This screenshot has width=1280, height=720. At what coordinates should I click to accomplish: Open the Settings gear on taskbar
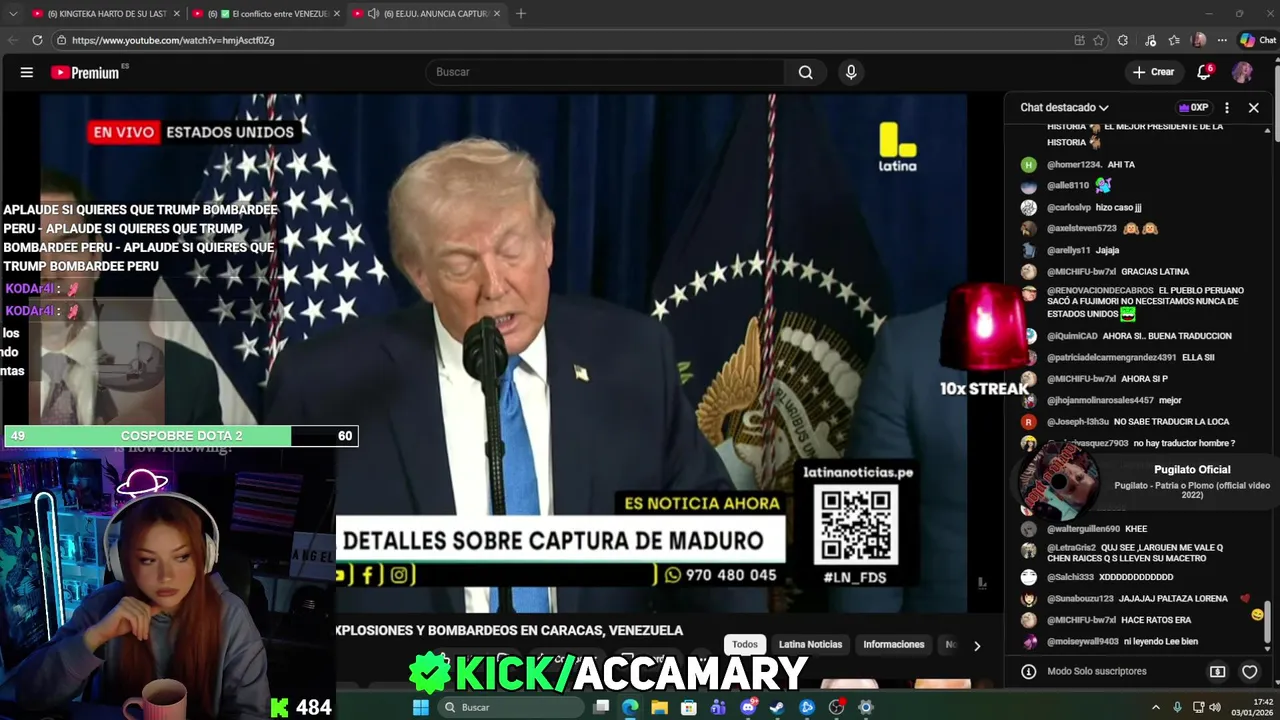(866, 707)
